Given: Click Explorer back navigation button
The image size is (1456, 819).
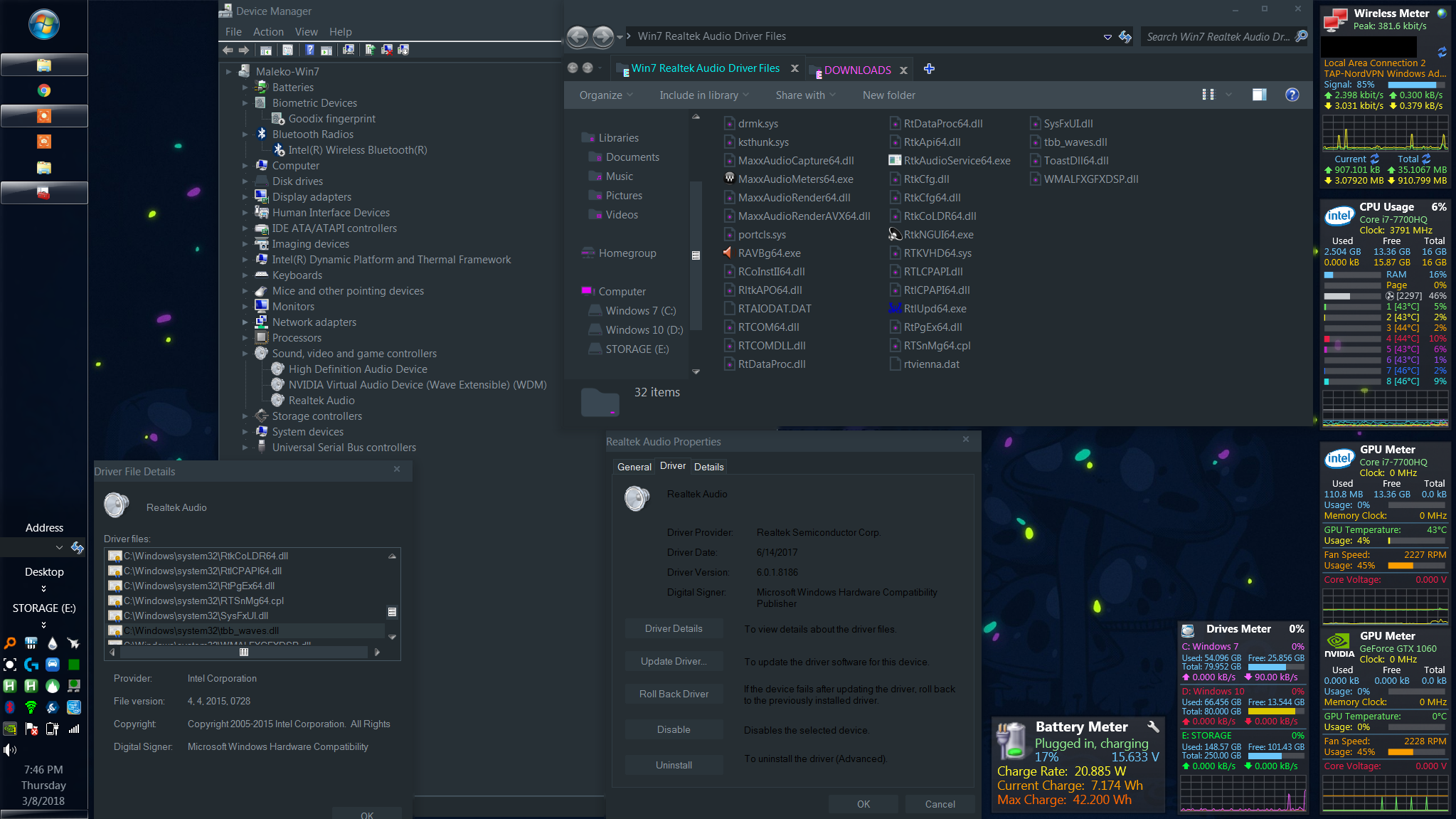Looking at the screenshot, I should [578, 36].
